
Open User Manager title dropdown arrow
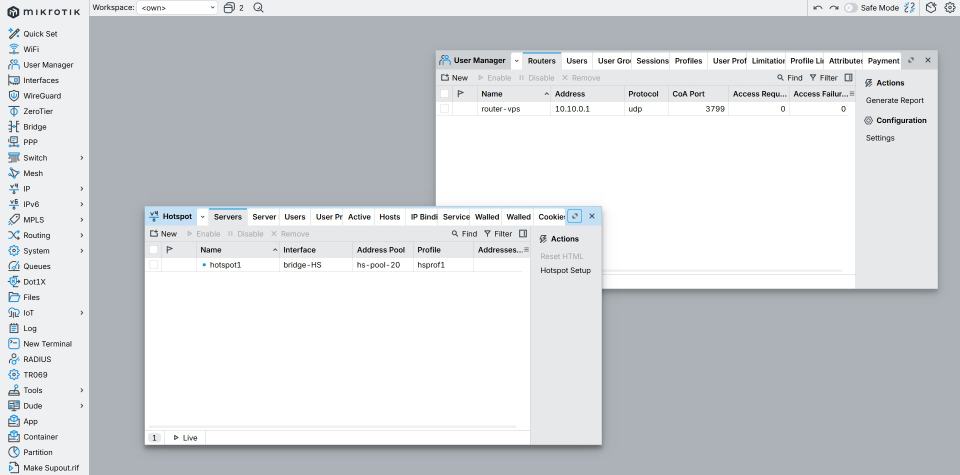click(x=516, y=61)
